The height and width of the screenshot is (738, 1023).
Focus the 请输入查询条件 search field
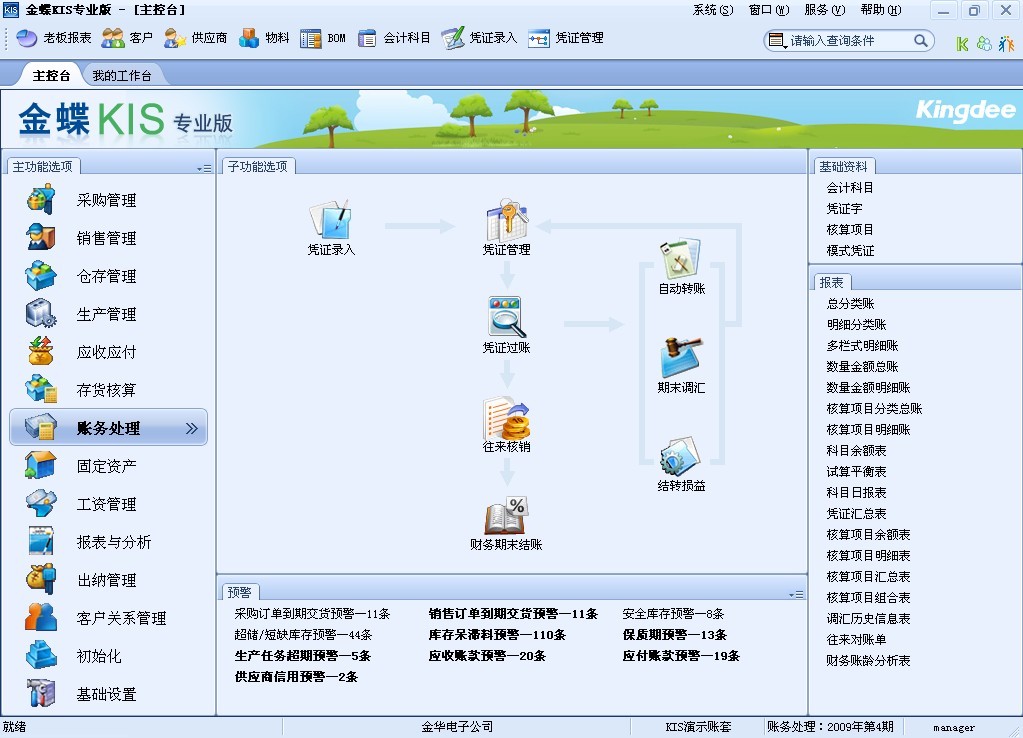point(847,40)
